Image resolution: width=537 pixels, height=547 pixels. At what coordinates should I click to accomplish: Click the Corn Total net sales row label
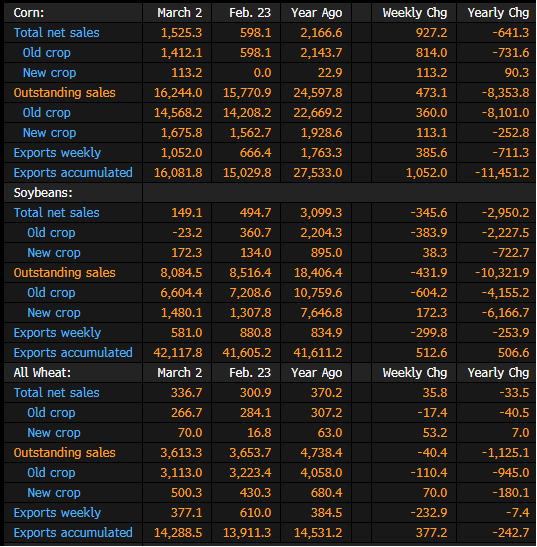57,33
